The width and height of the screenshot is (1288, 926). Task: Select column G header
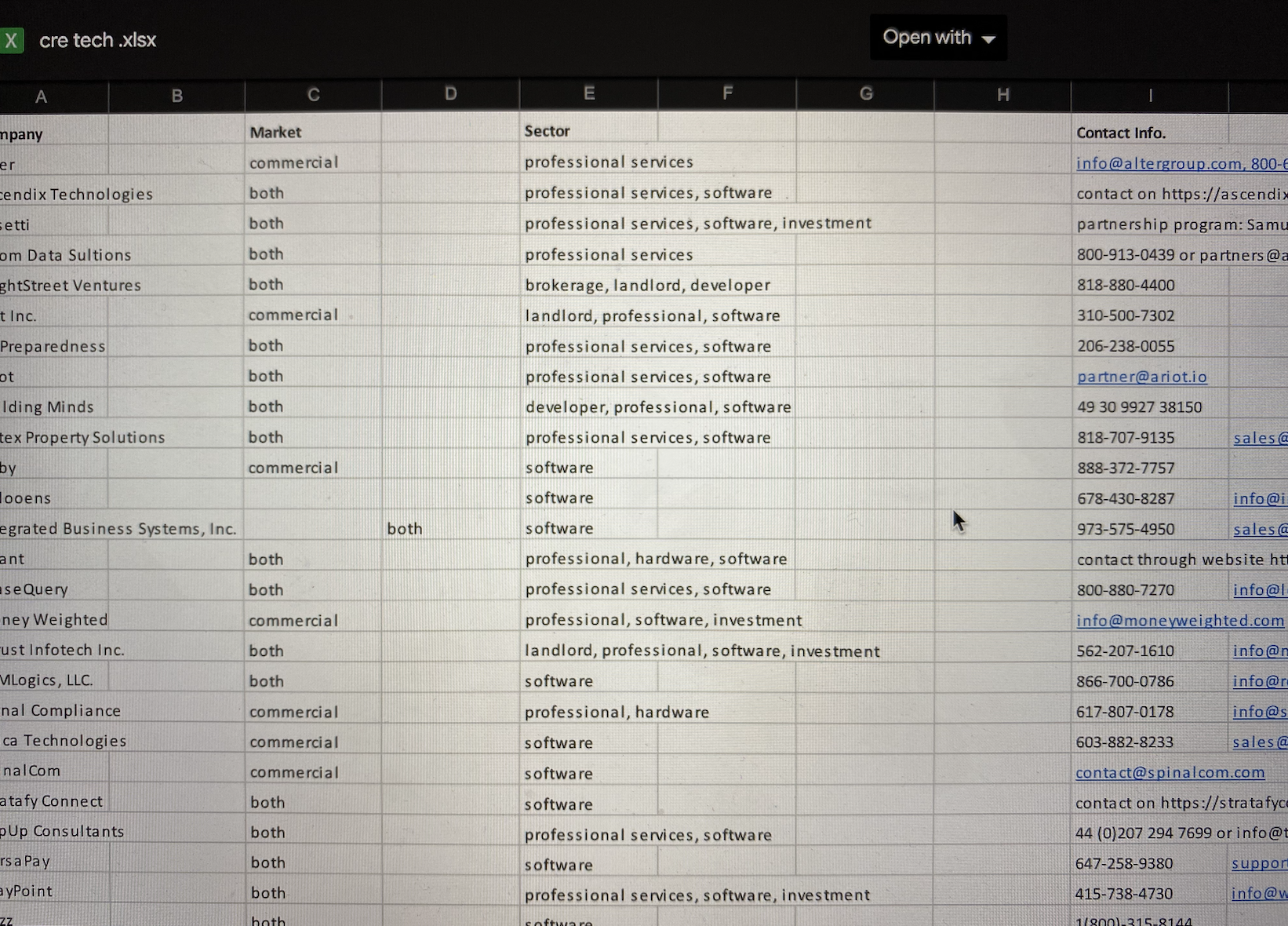point(865,93)
